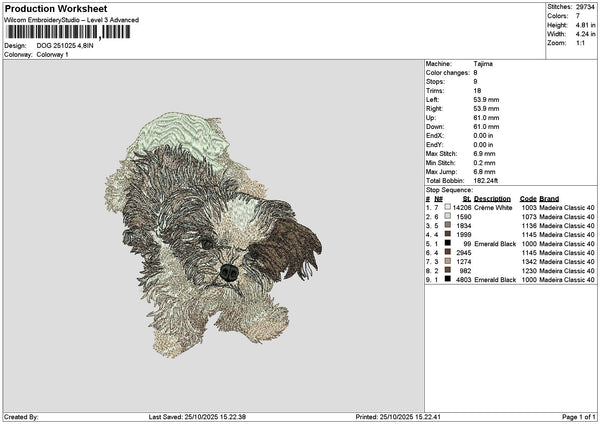Select stitch count 1590 in stop 2

463,217
